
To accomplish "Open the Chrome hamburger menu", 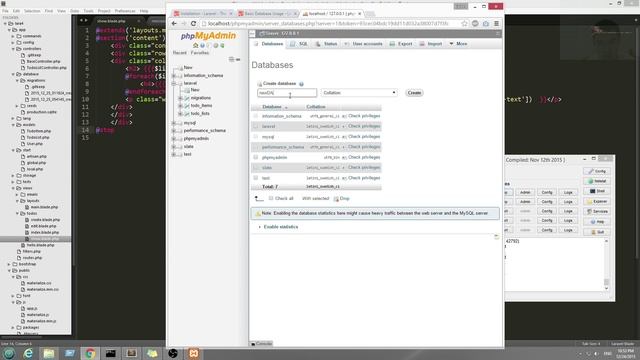I will (x=496, y=24).
